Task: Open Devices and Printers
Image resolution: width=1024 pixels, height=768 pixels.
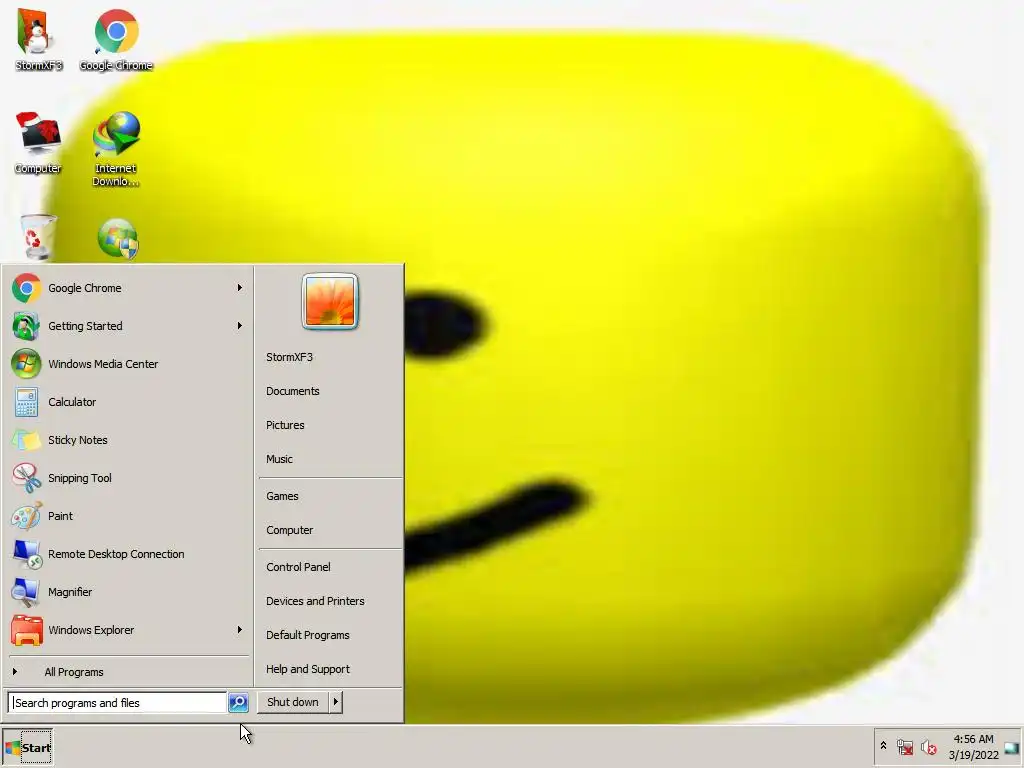Action: tap(315, 601)
